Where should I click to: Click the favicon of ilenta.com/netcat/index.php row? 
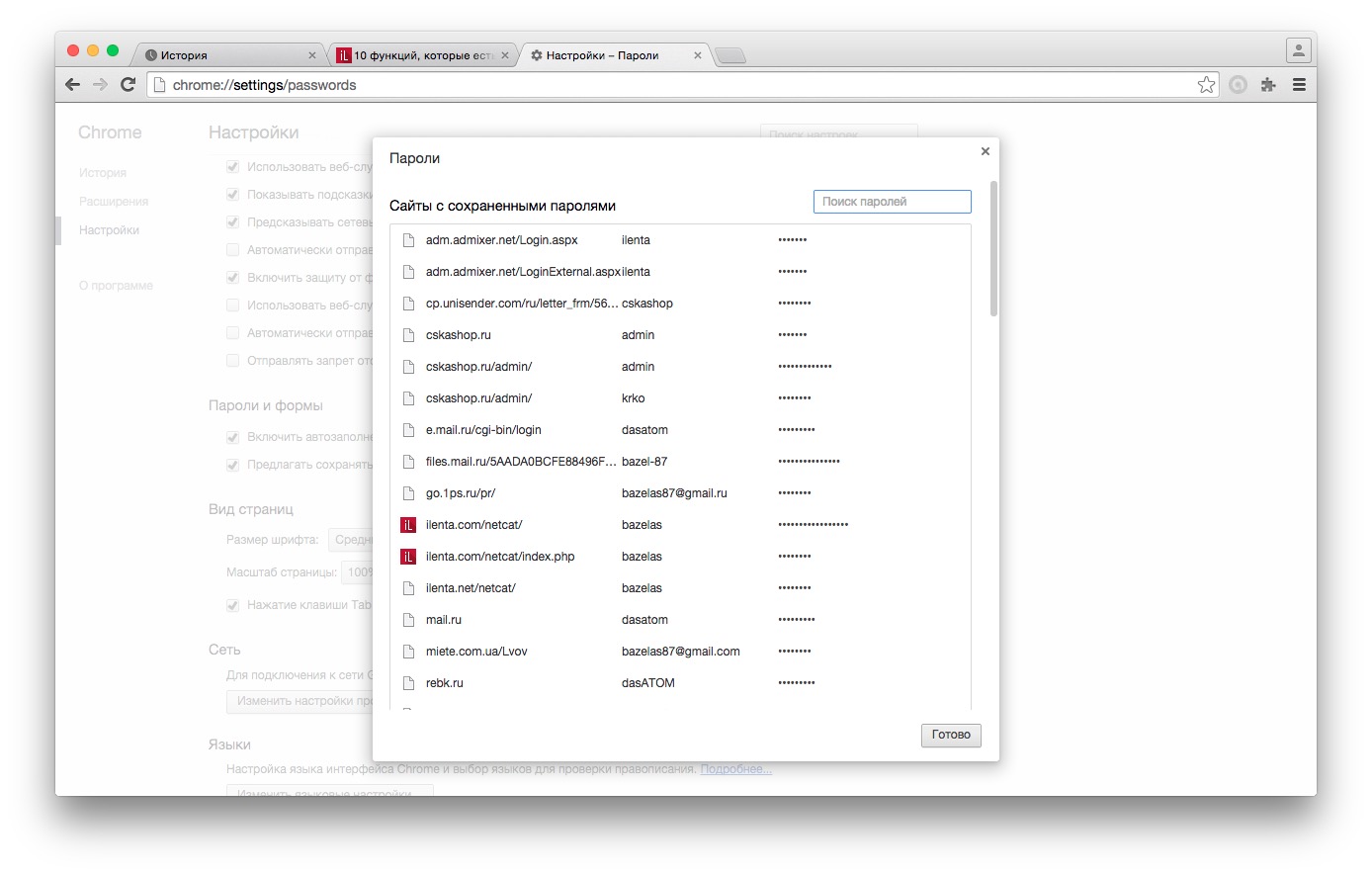(408, 557)
